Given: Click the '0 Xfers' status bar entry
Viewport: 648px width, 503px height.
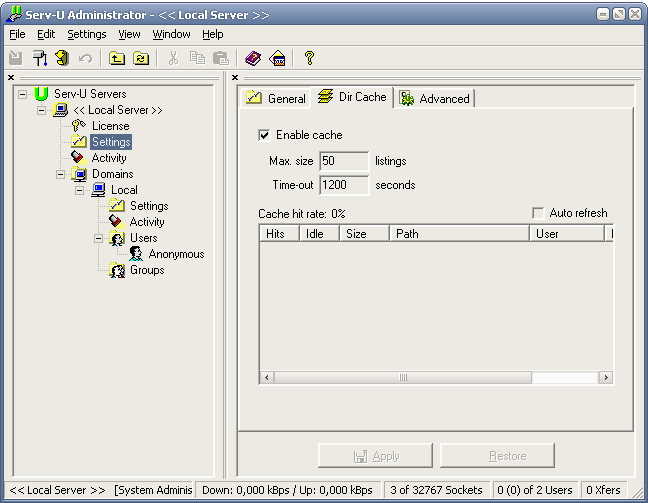Looking at the screenshot, I should pos(603,490).
